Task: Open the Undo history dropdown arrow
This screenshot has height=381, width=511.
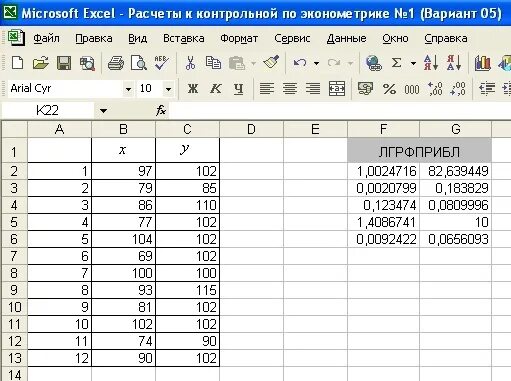Action: (316, 63)
